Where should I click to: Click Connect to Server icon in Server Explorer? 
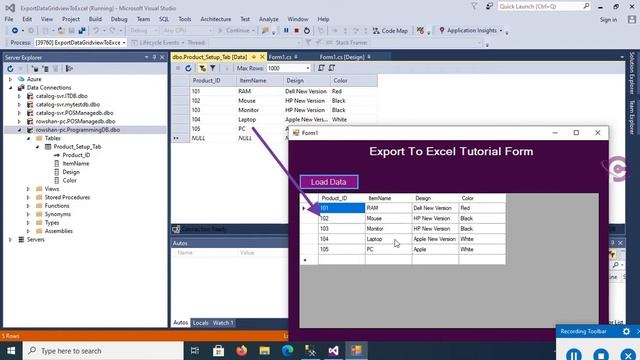[45, 69]
